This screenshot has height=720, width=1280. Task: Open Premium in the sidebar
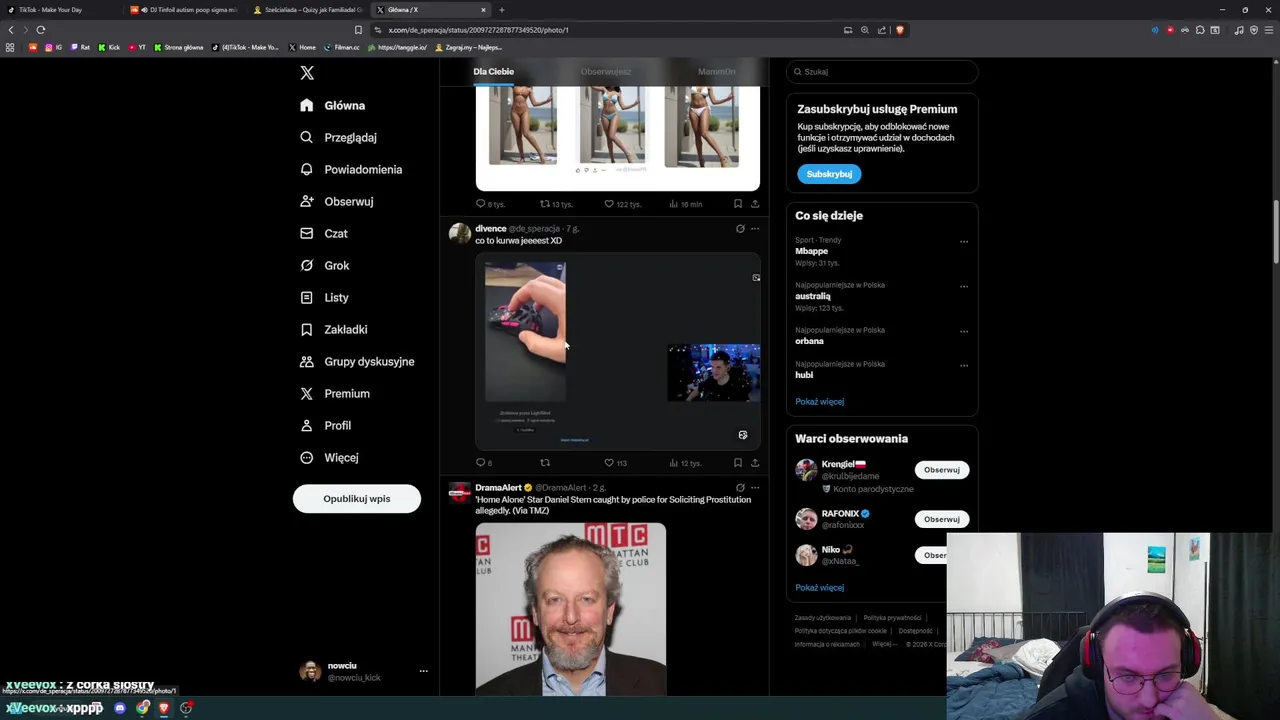(x=335, y=393)
